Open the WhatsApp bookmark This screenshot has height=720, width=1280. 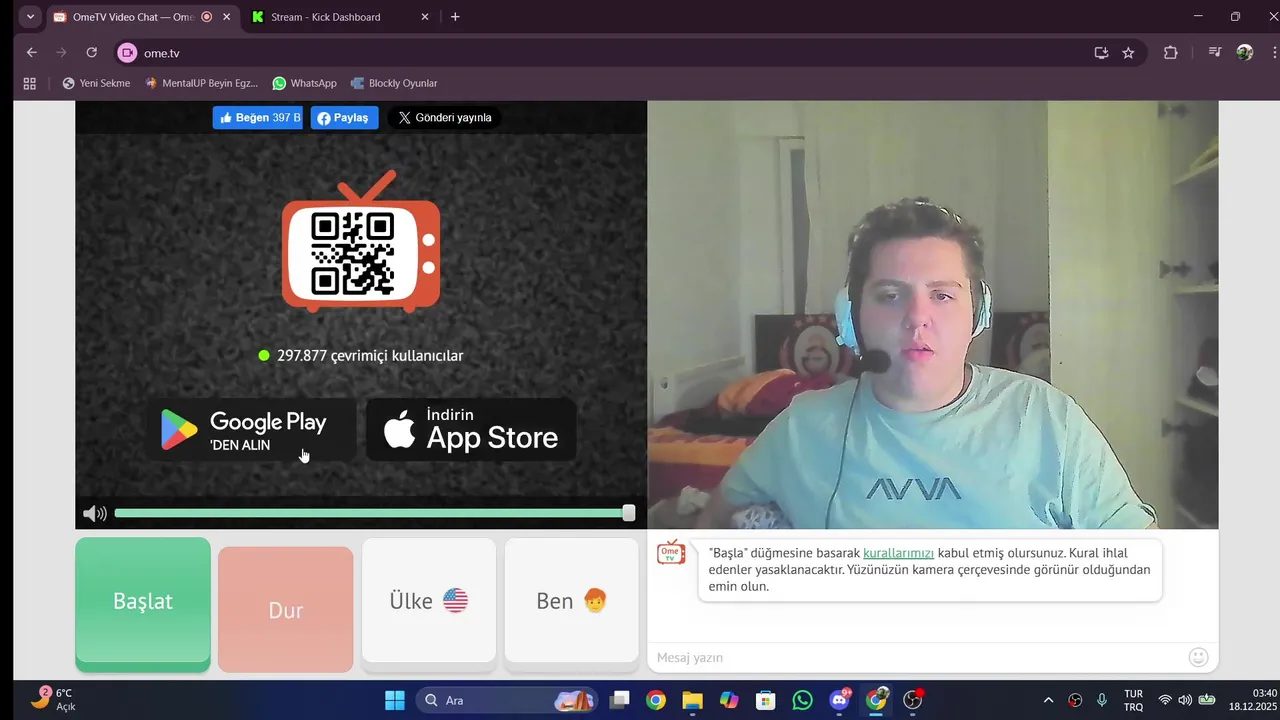[x=304, y=83]
